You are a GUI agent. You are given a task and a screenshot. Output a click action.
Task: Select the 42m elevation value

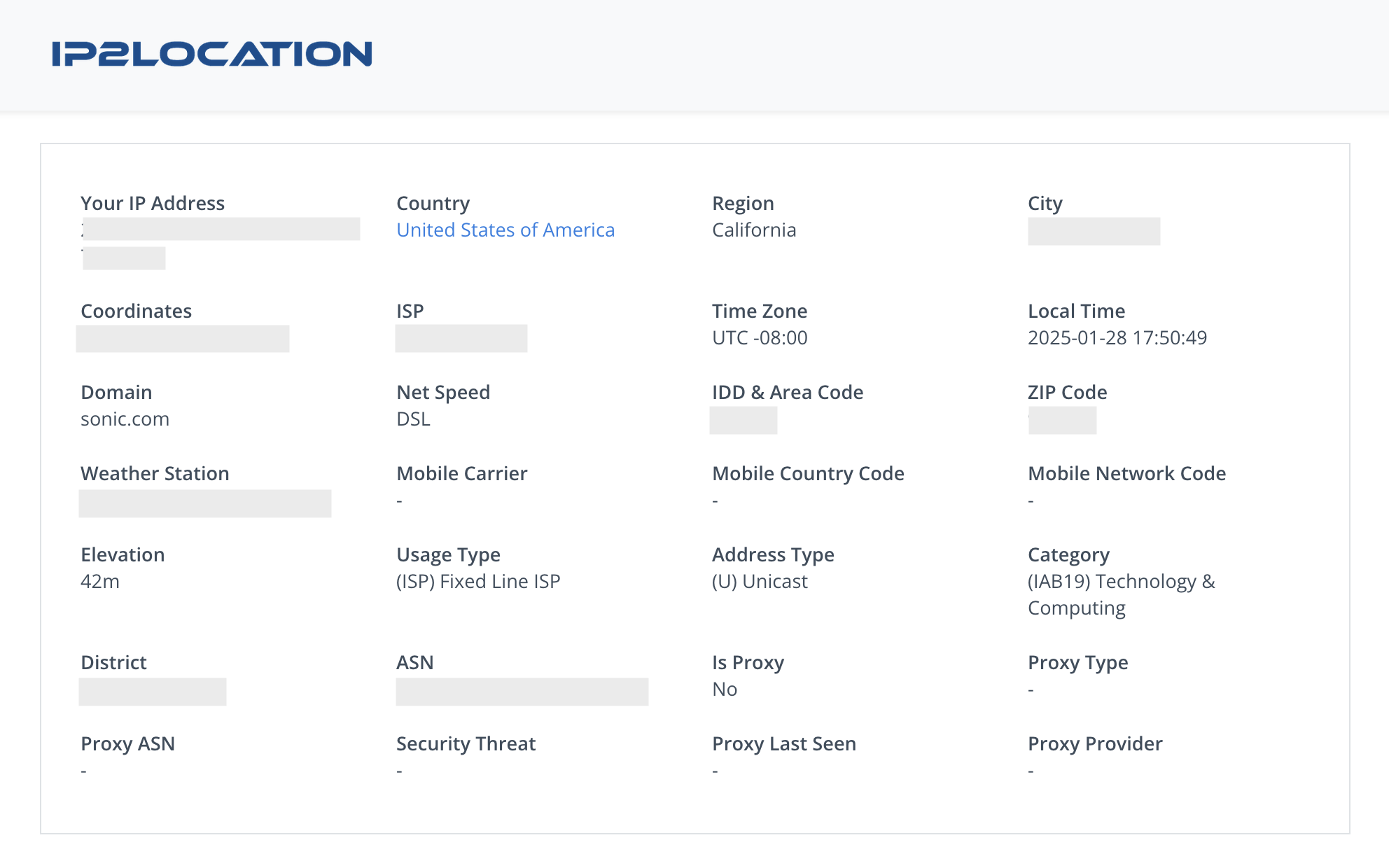coord(100,581)
